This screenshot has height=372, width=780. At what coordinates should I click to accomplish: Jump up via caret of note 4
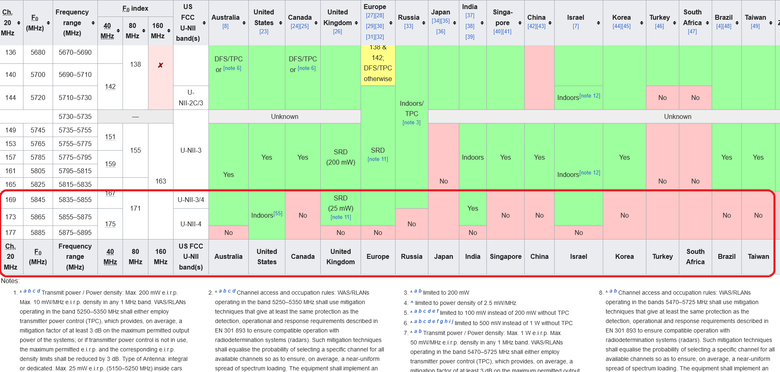(x=411, y=302)
